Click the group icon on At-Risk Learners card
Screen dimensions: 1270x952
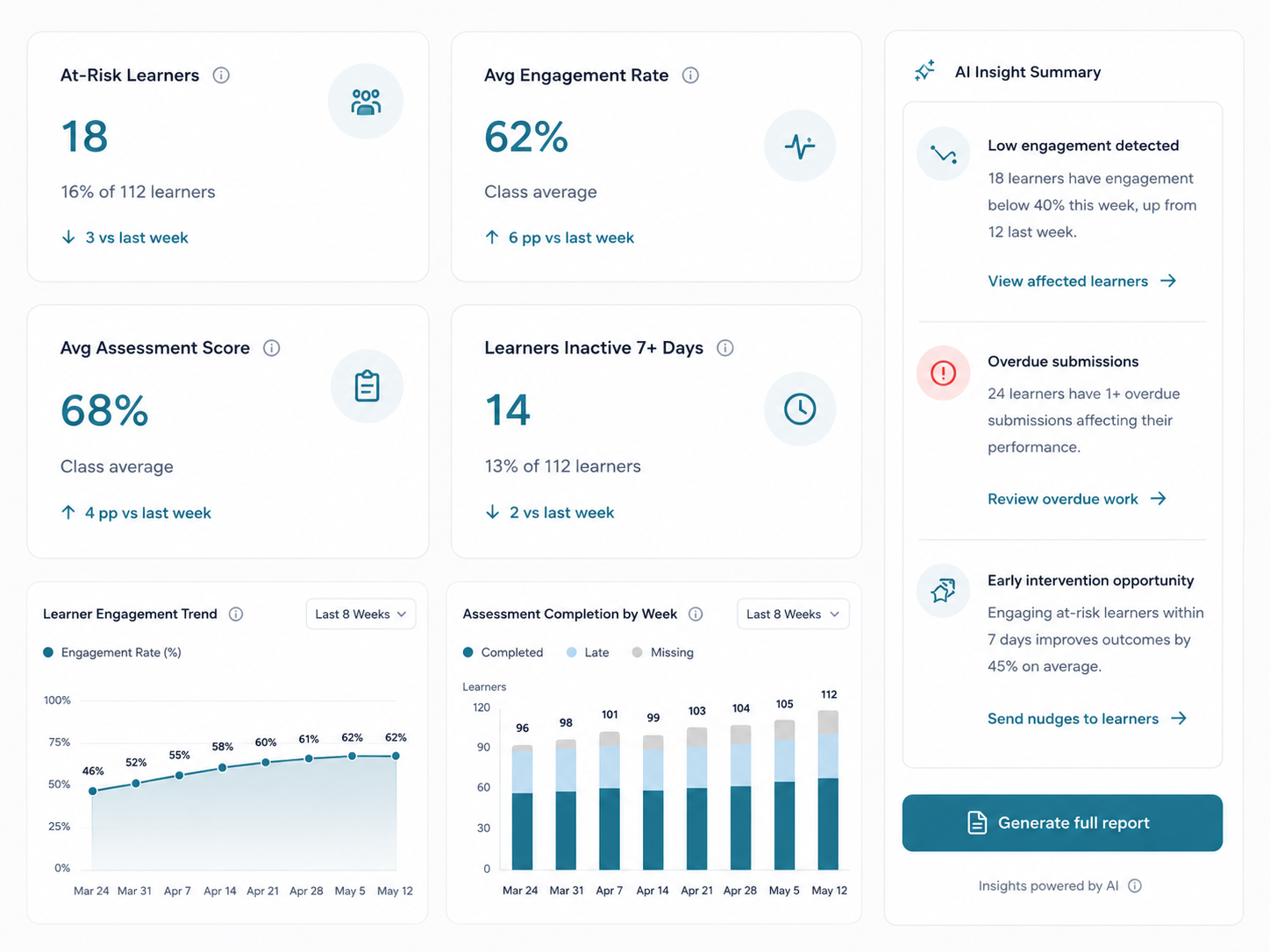pos(366,102)
